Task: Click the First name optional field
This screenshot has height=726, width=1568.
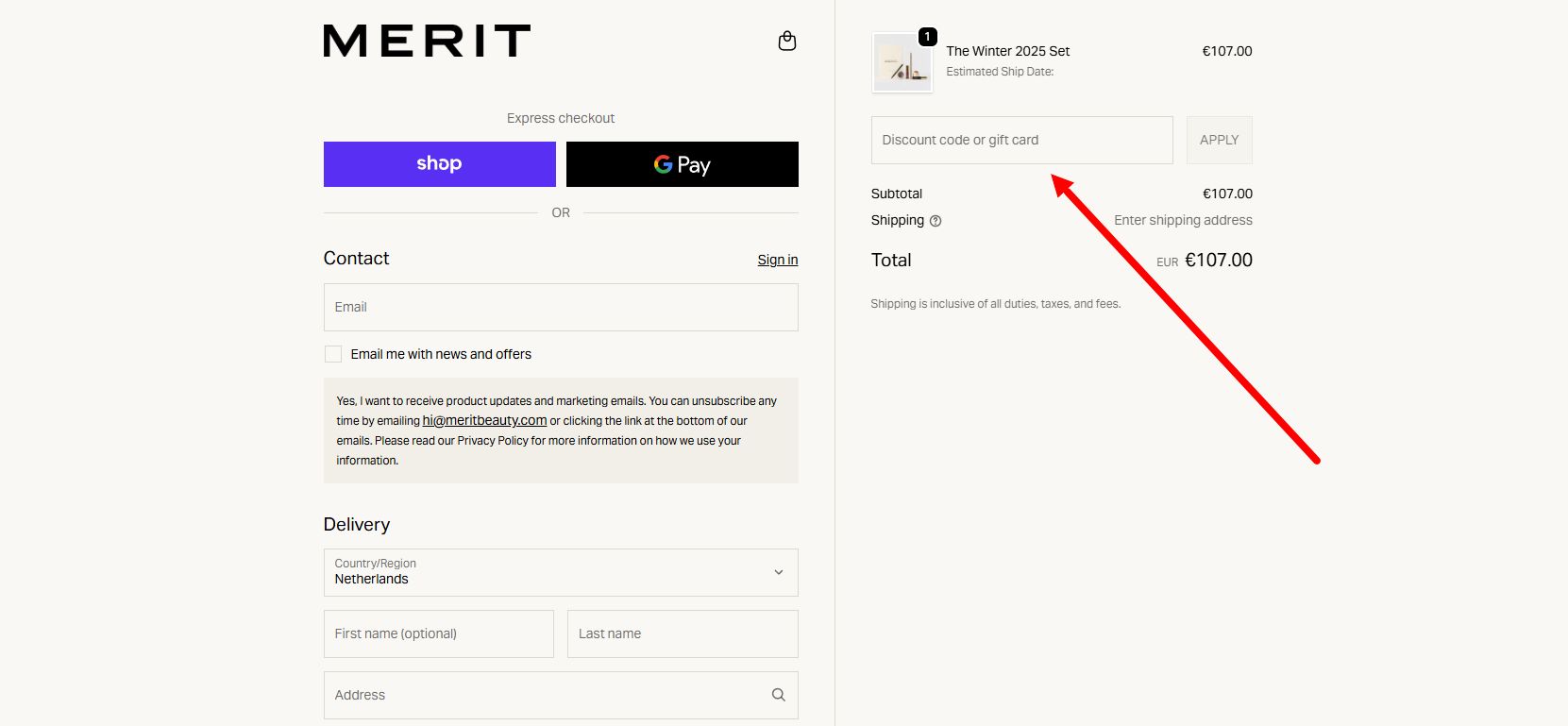Action: click(439, 633)
